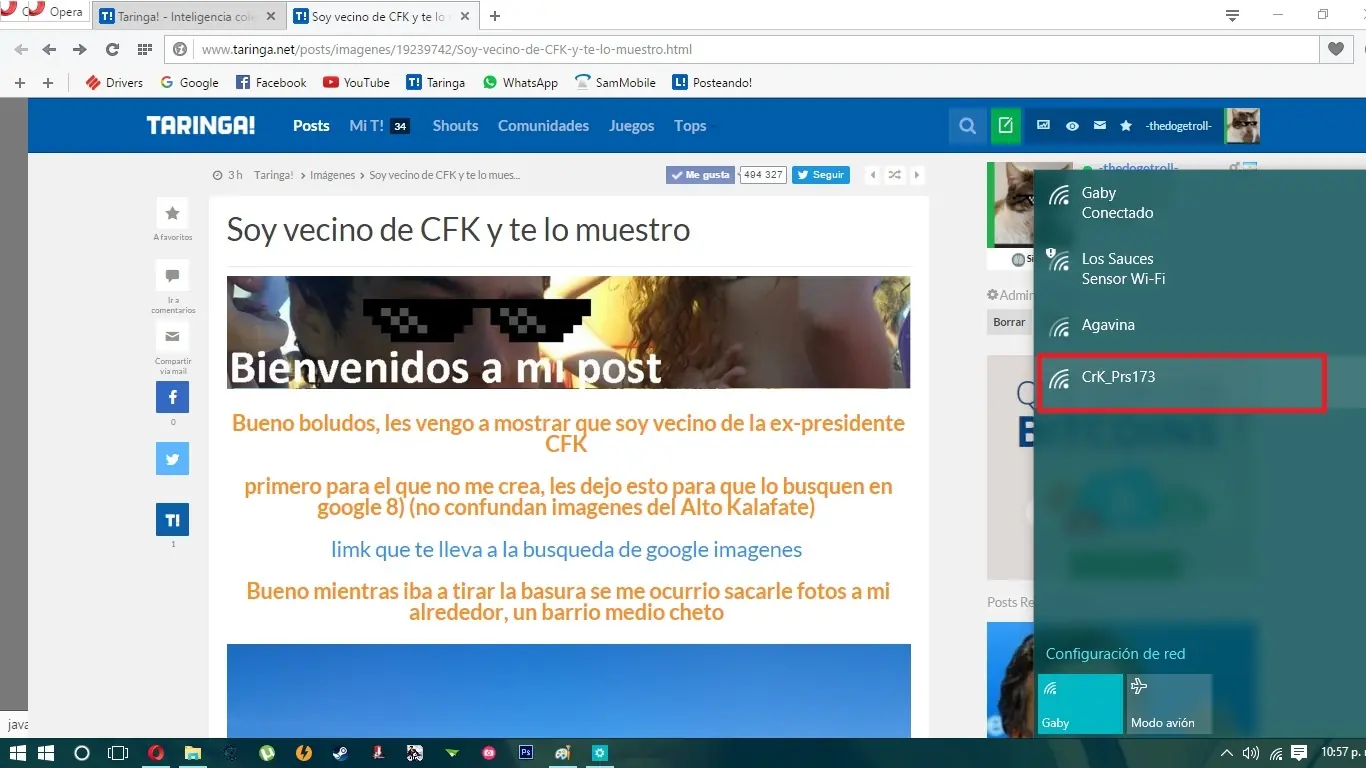The image size is (1366, 768).
Task: Open the Taringa search icon
Action: pyautogui.click(x=967, y=126)
